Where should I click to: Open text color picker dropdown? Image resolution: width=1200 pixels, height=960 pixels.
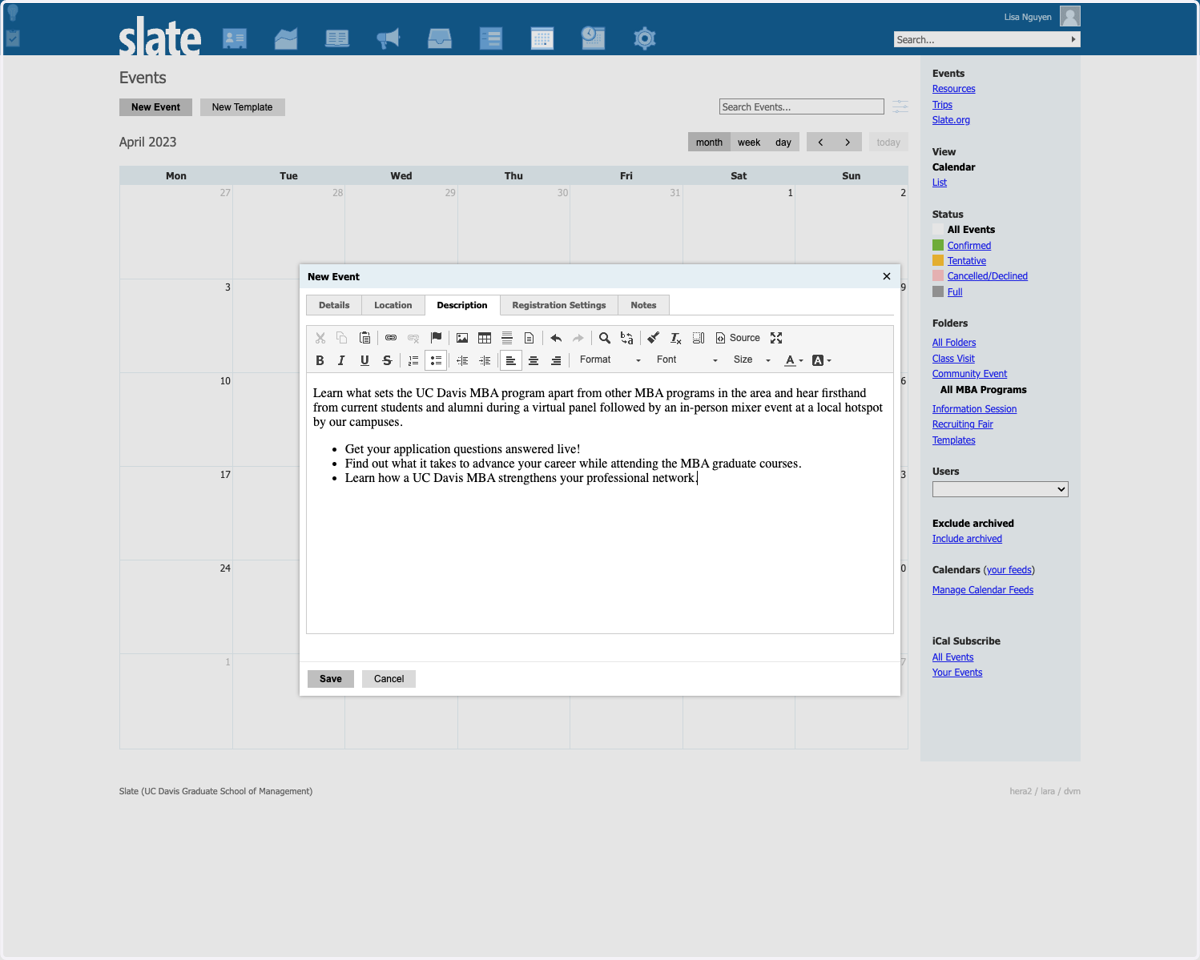[x=794, y=360]
